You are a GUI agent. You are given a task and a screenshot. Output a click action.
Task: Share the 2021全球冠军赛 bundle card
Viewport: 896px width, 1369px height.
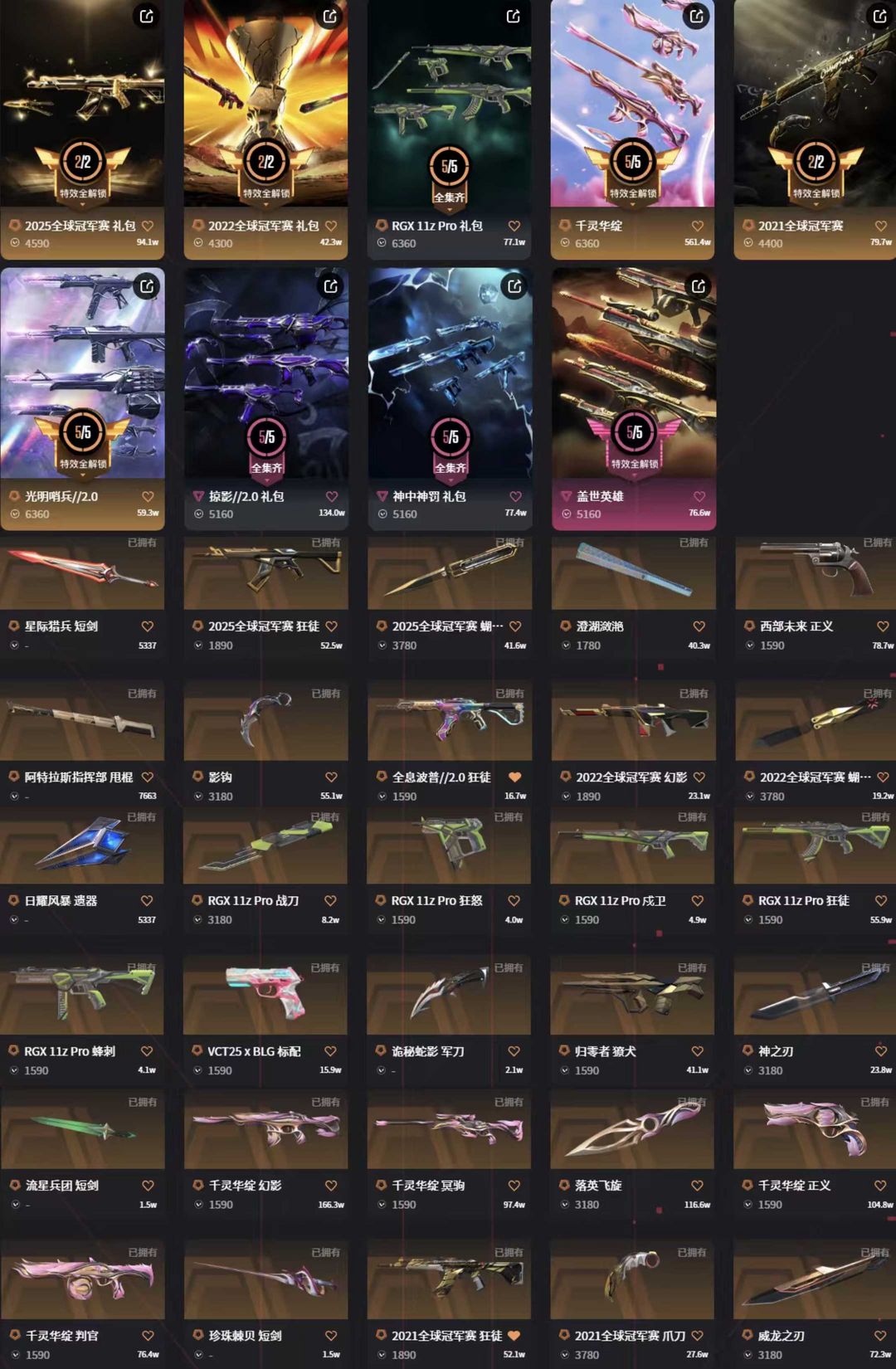[880, 16]
